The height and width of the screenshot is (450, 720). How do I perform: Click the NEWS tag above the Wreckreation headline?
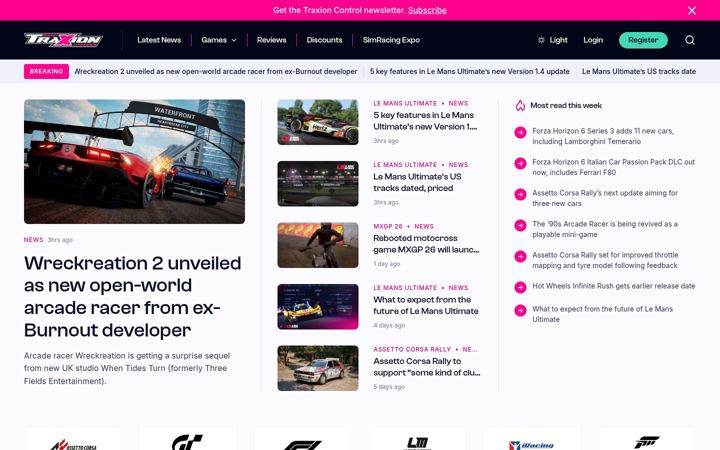[x=34, y=240]
